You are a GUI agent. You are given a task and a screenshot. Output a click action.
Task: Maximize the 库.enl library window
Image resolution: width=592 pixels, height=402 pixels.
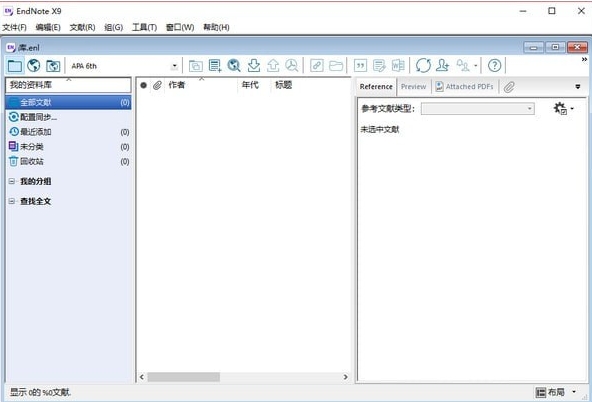pyautogui.click(x=555, y=47)
